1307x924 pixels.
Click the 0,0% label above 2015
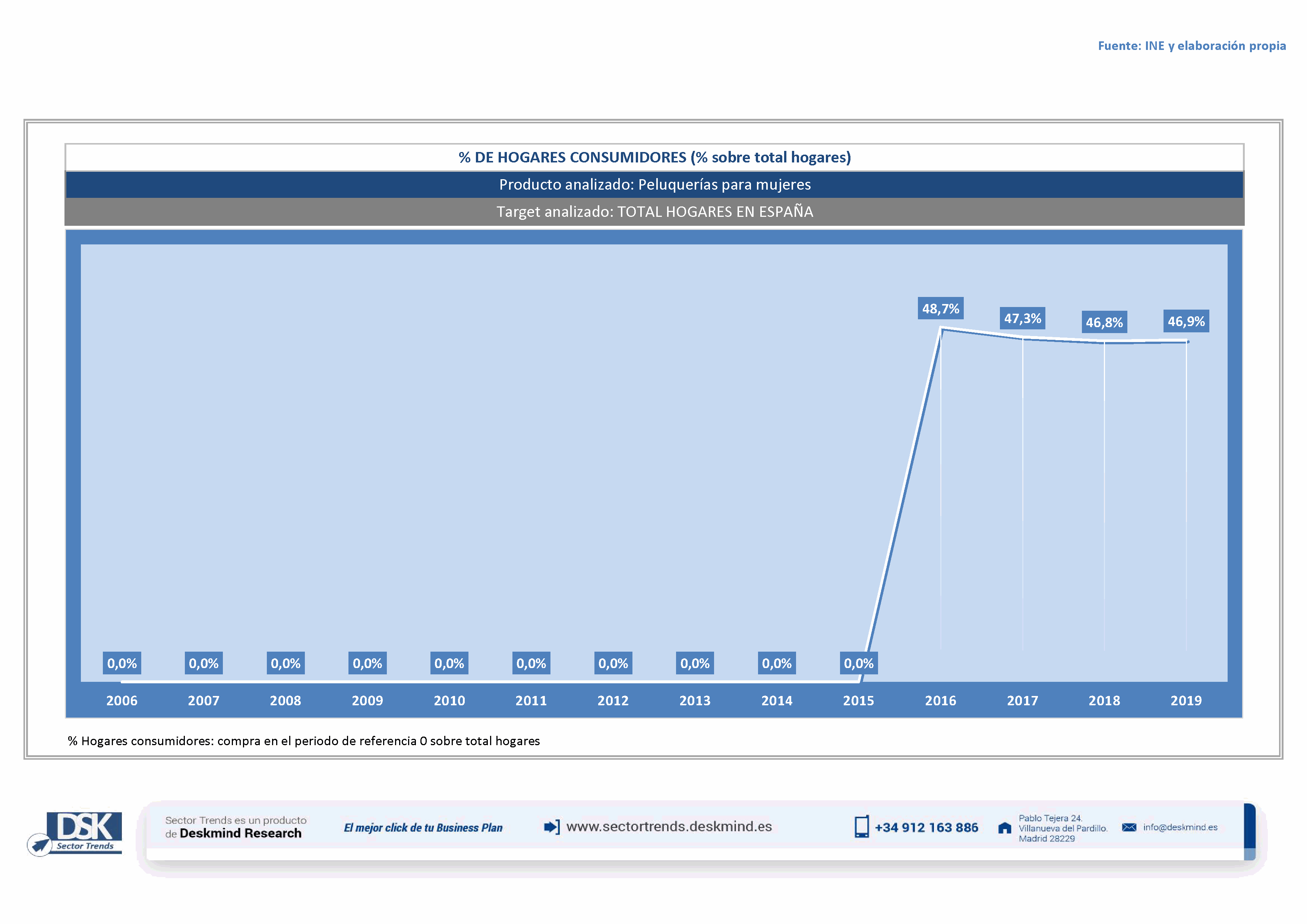click(858, 663)
